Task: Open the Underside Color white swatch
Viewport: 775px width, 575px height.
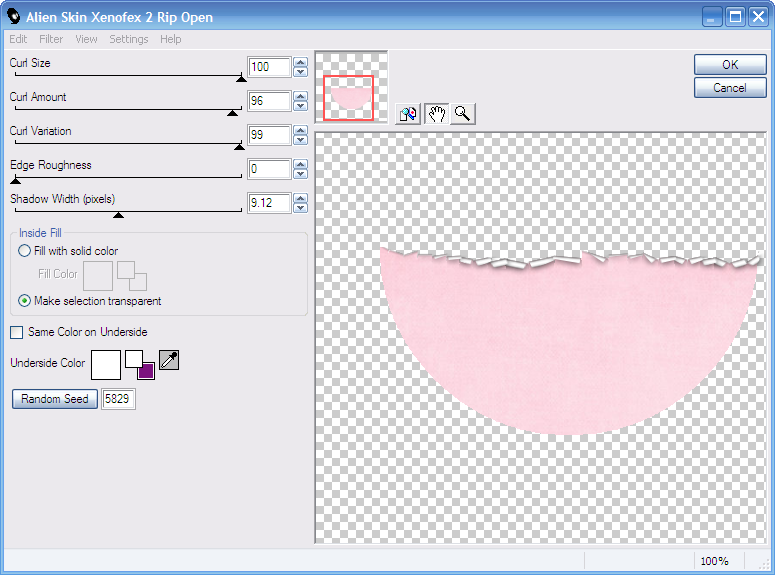Action: [x=106, y=365]
